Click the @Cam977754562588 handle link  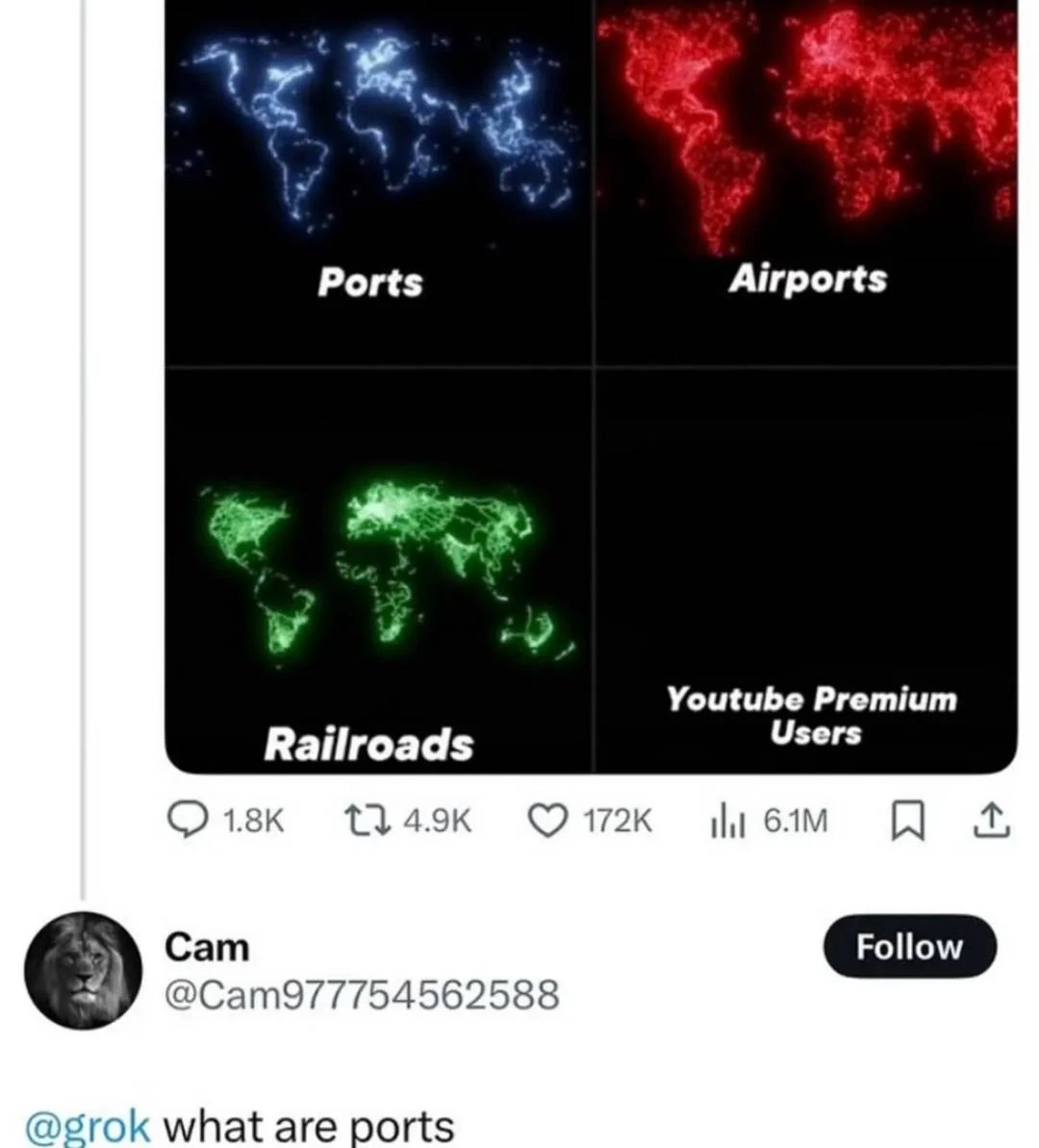click(x=364, y=996)
